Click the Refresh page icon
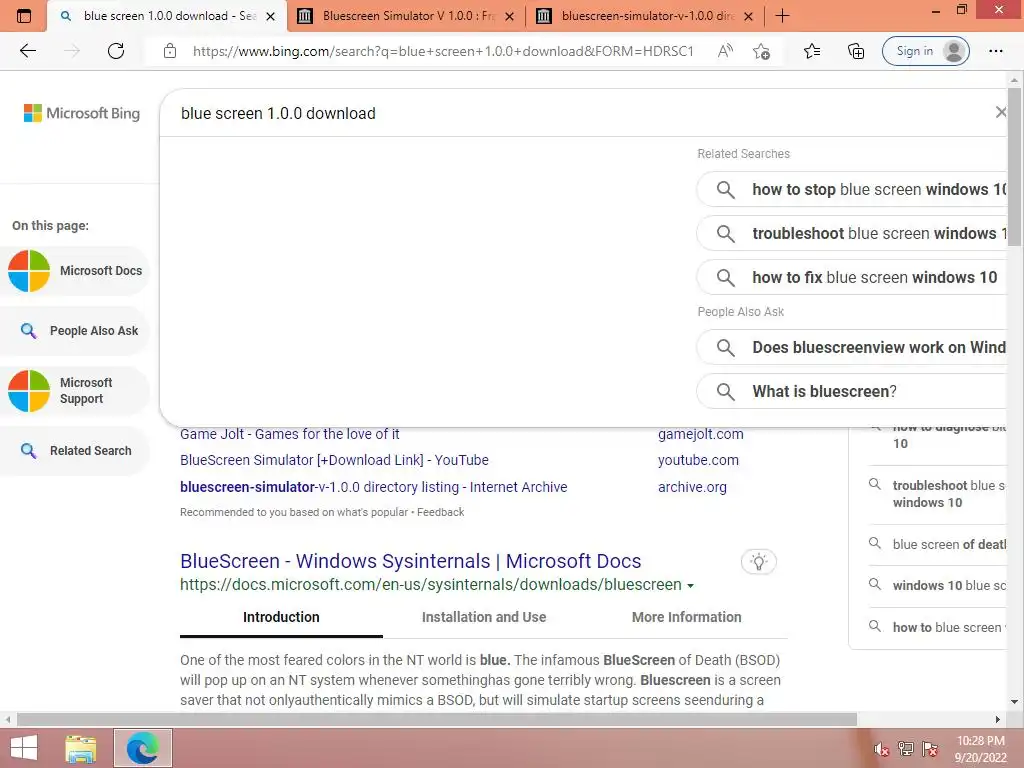This screenshot has height=768, width=1024. click(116, 51)
